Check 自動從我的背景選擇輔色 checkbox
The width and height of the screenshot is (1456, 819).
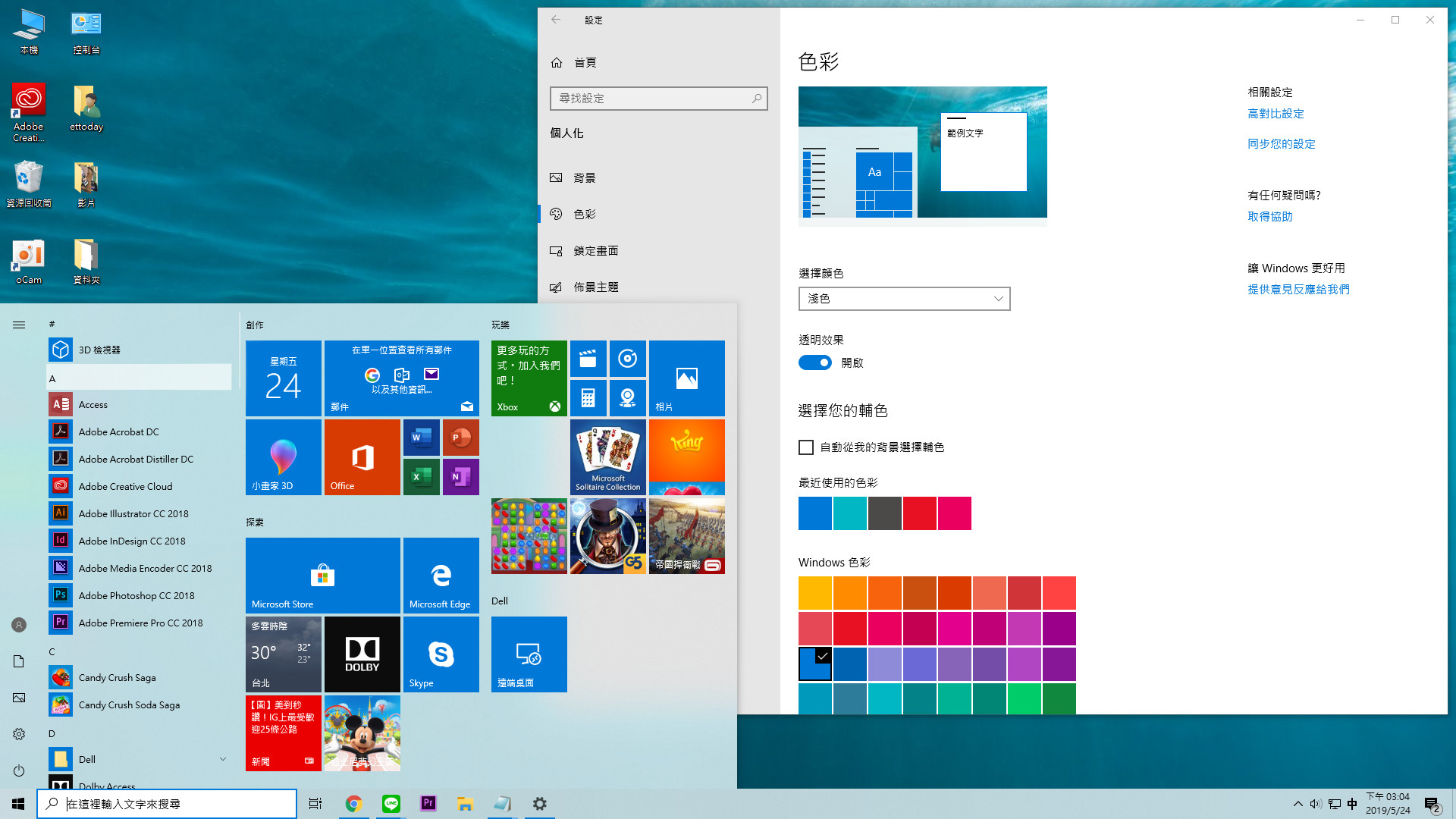tap(806, 447)
